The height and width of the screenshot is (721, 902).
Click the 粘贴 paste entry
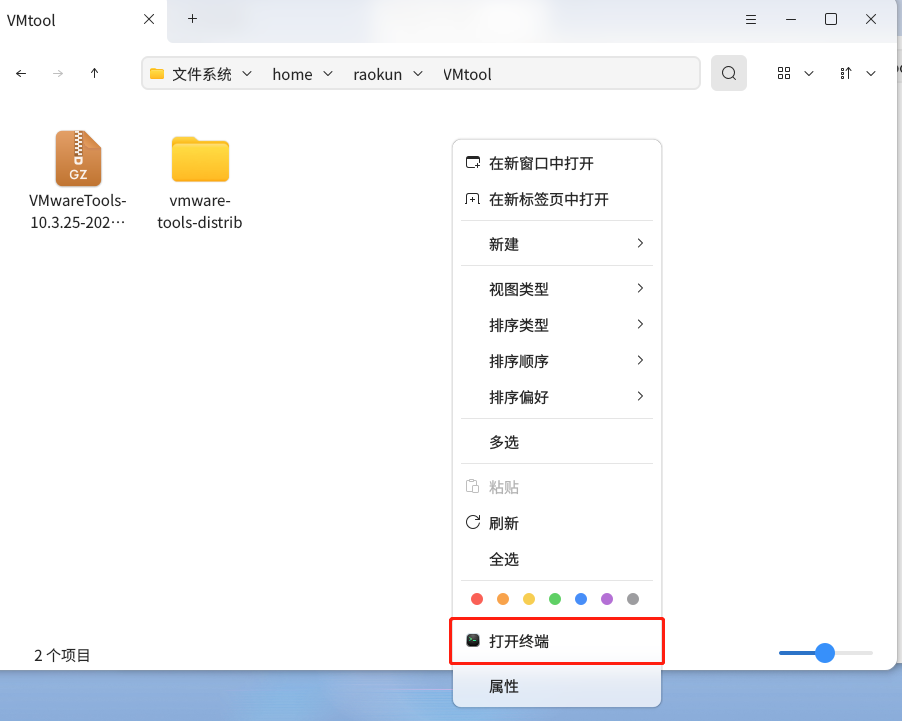pos(557,487)
